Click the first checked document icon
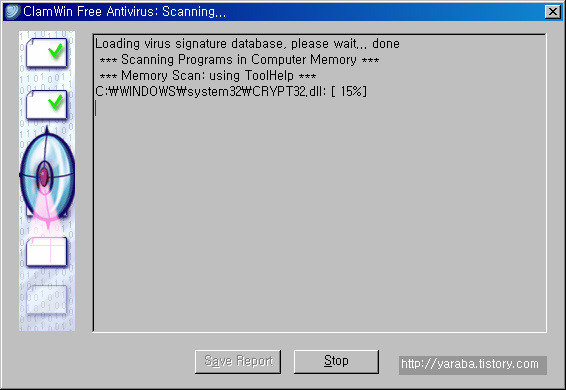The image size is (566, 390). 47,53
